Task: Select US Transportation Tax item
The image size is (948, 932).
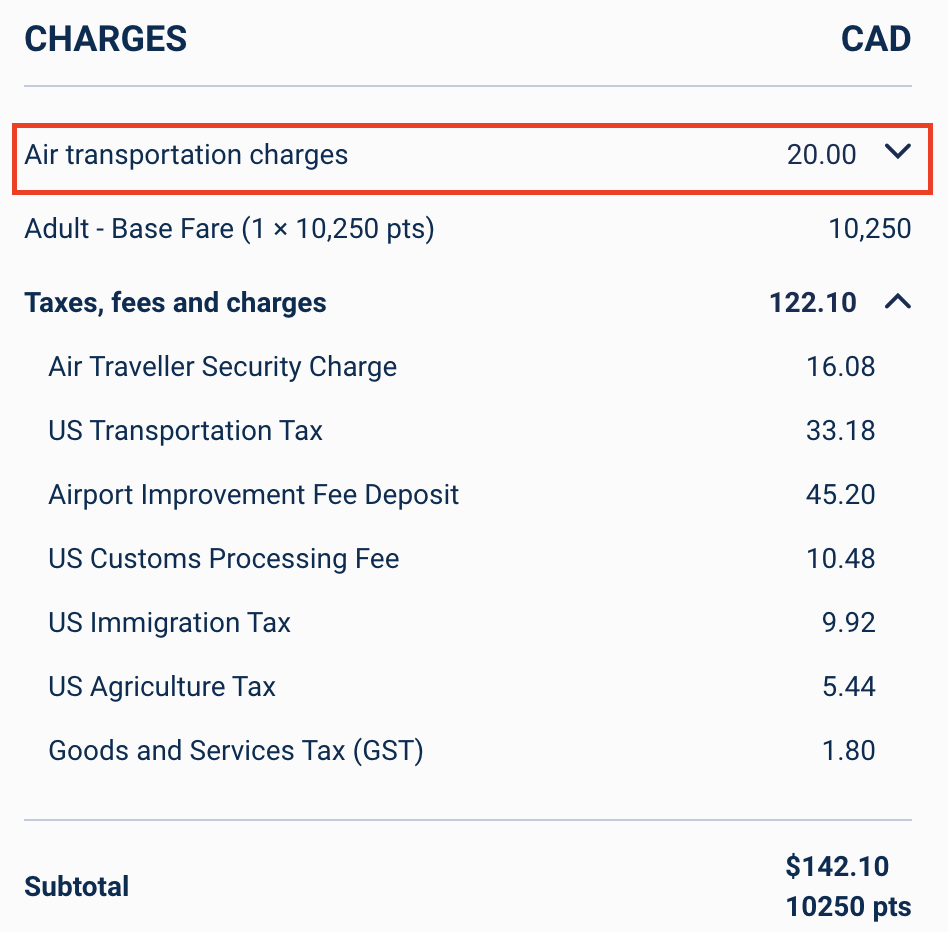Action: [x=186, y=431]
